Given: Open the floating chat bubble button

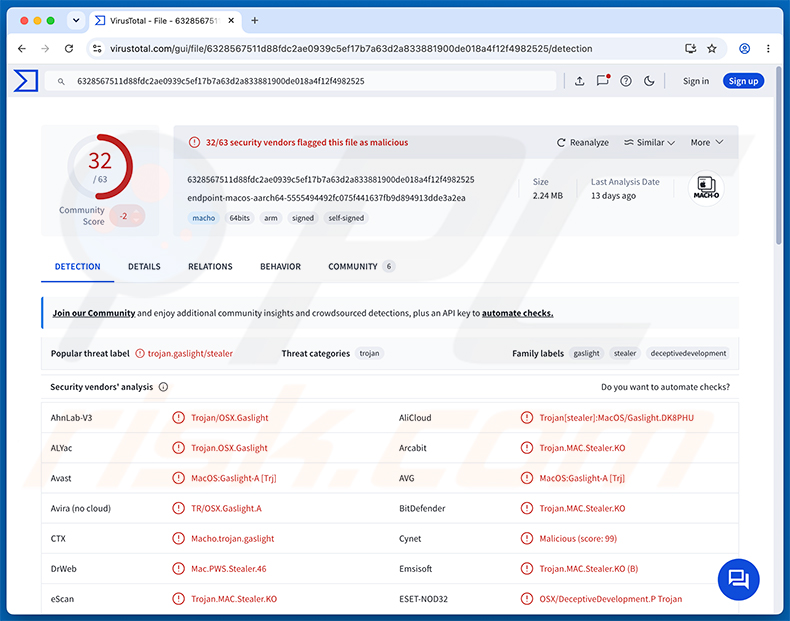Looking at the screenshot, I should pos(738,579).
